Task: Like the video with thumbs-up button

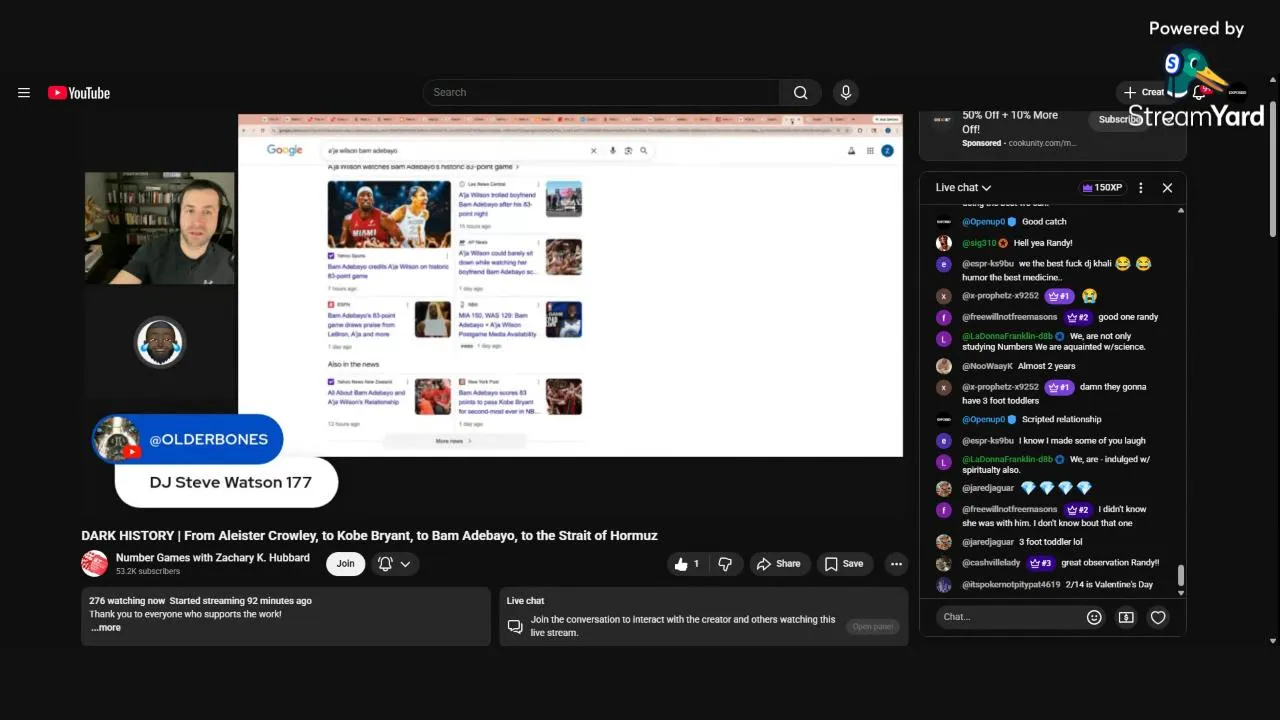Action: 687,564
